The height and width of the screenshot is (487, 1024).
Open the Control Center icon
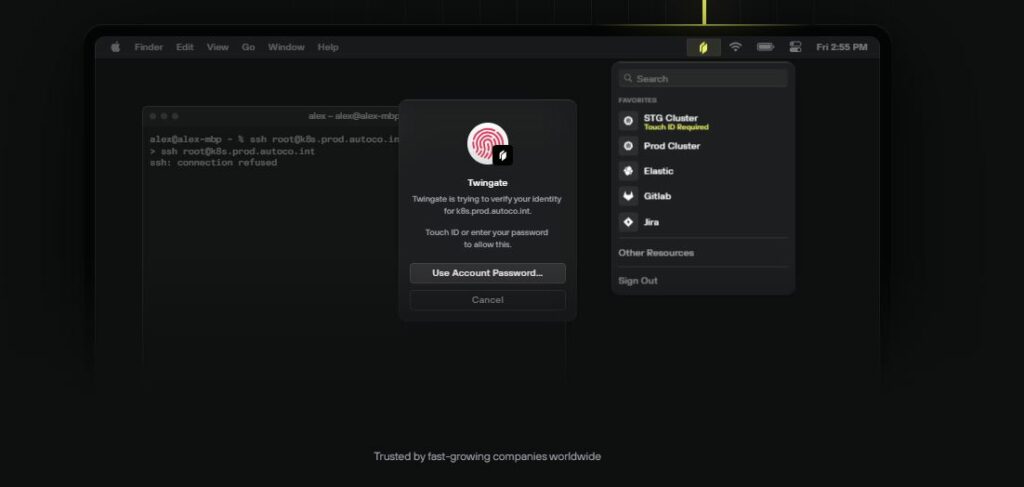click(x=795, y=47)
